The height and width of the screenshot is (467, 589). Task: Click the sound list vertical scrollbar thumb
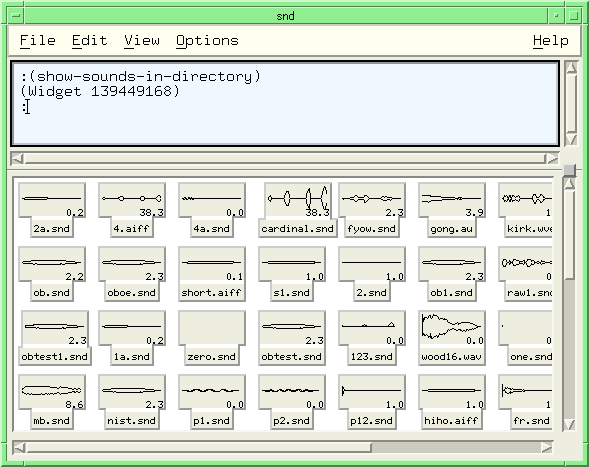(x=570, y=234)
